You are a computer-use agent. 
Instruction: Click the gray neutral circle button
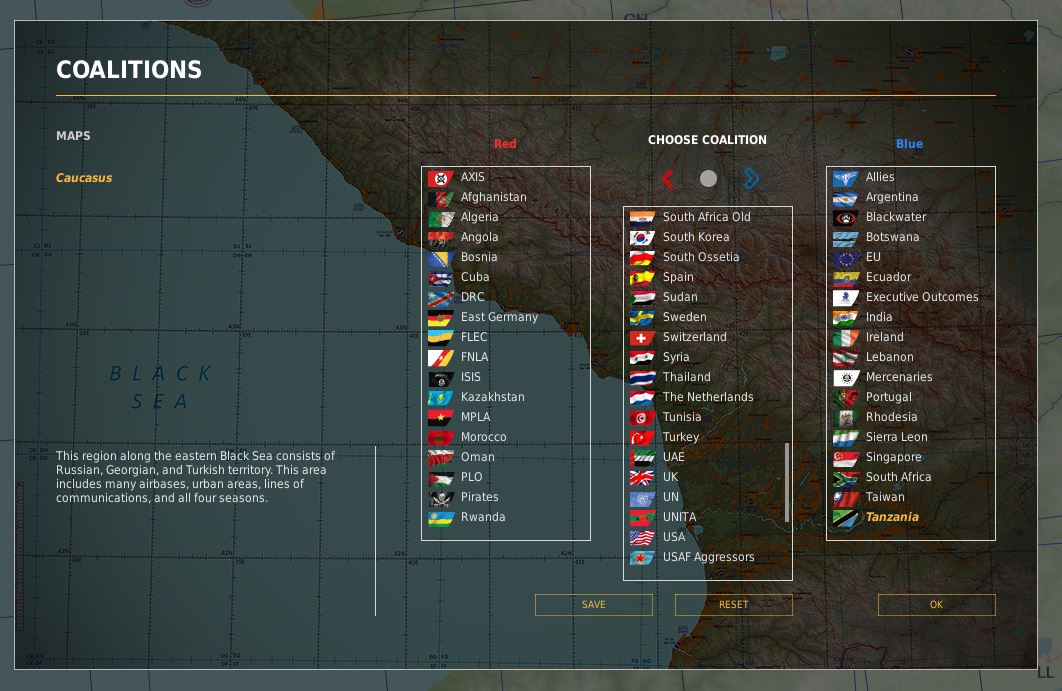[708, 179]
